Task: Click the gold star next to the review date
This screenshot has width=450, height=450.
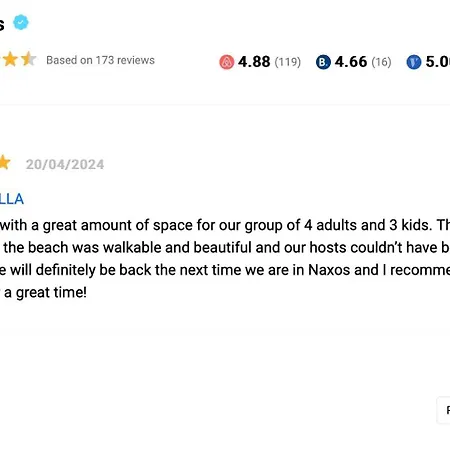Action: point(4,163)
